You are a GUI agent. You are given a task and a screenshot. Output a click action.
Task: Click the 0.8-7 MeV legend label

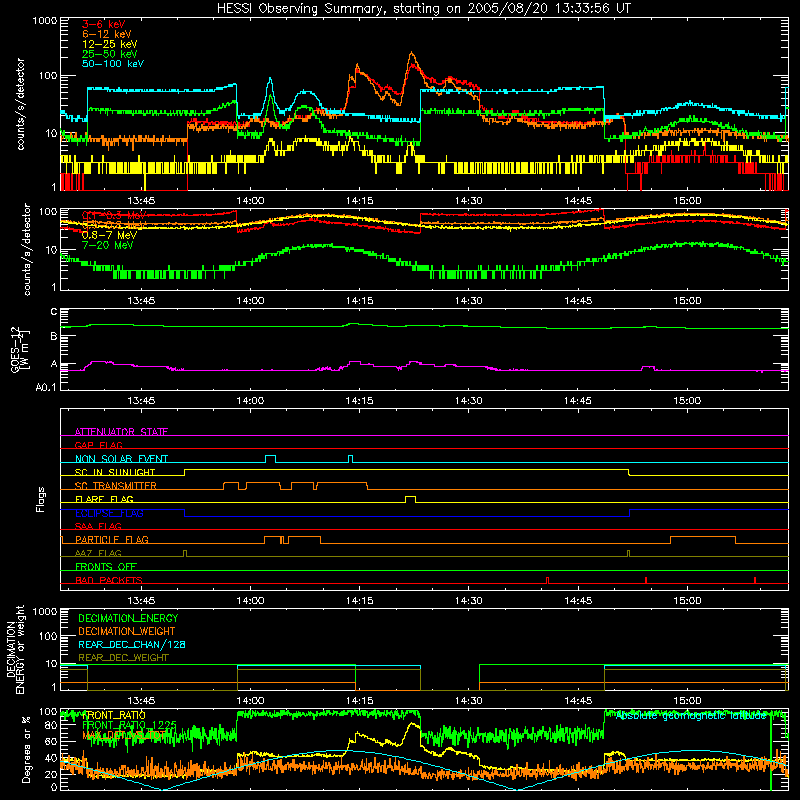coord(109,235)
